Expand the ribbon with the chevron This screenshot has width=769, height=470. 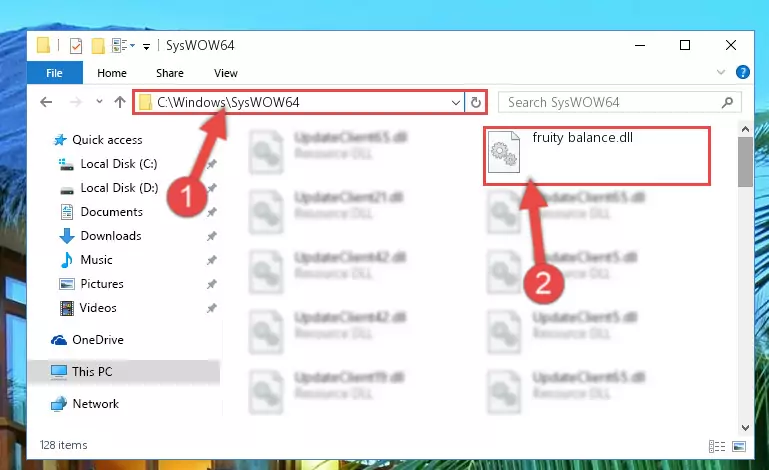coord(720,73)
